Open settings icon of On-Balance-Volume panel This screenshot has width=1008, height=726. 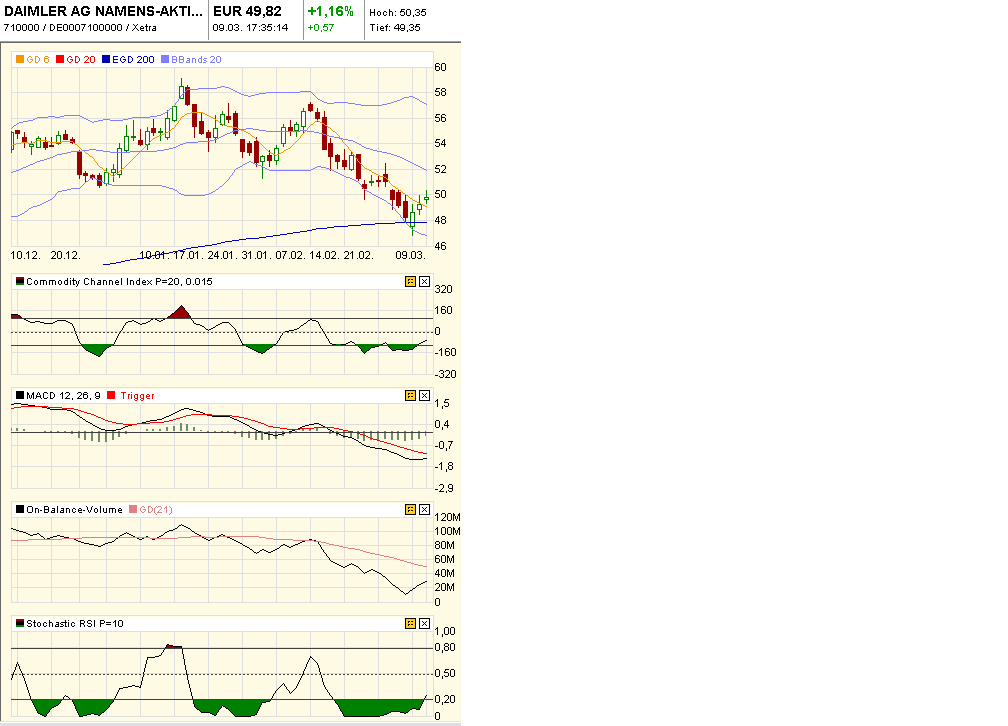pyautogui.click(x=410, y=509)
